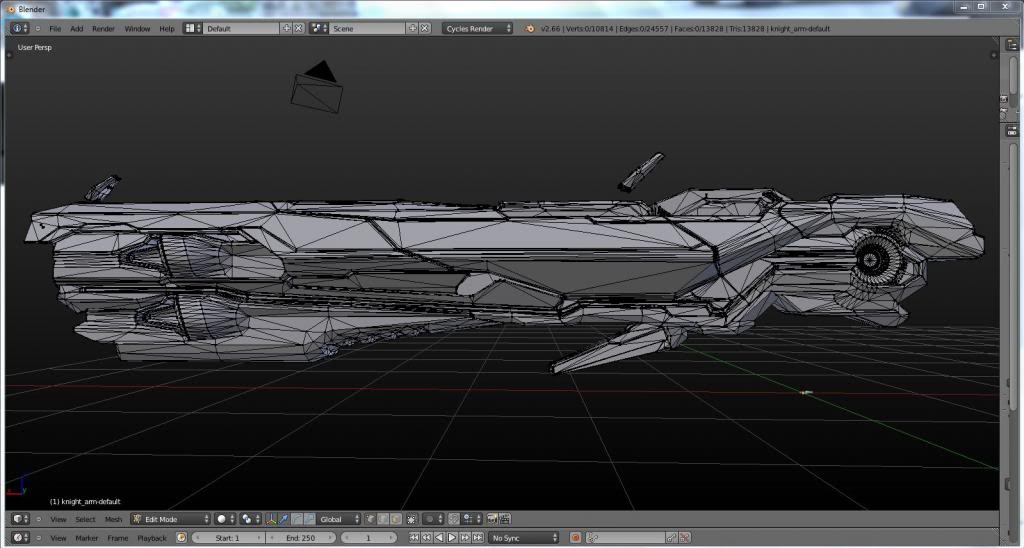
Task: Open the Mesh menu in viewport header
Action: (x=113, y=519)
